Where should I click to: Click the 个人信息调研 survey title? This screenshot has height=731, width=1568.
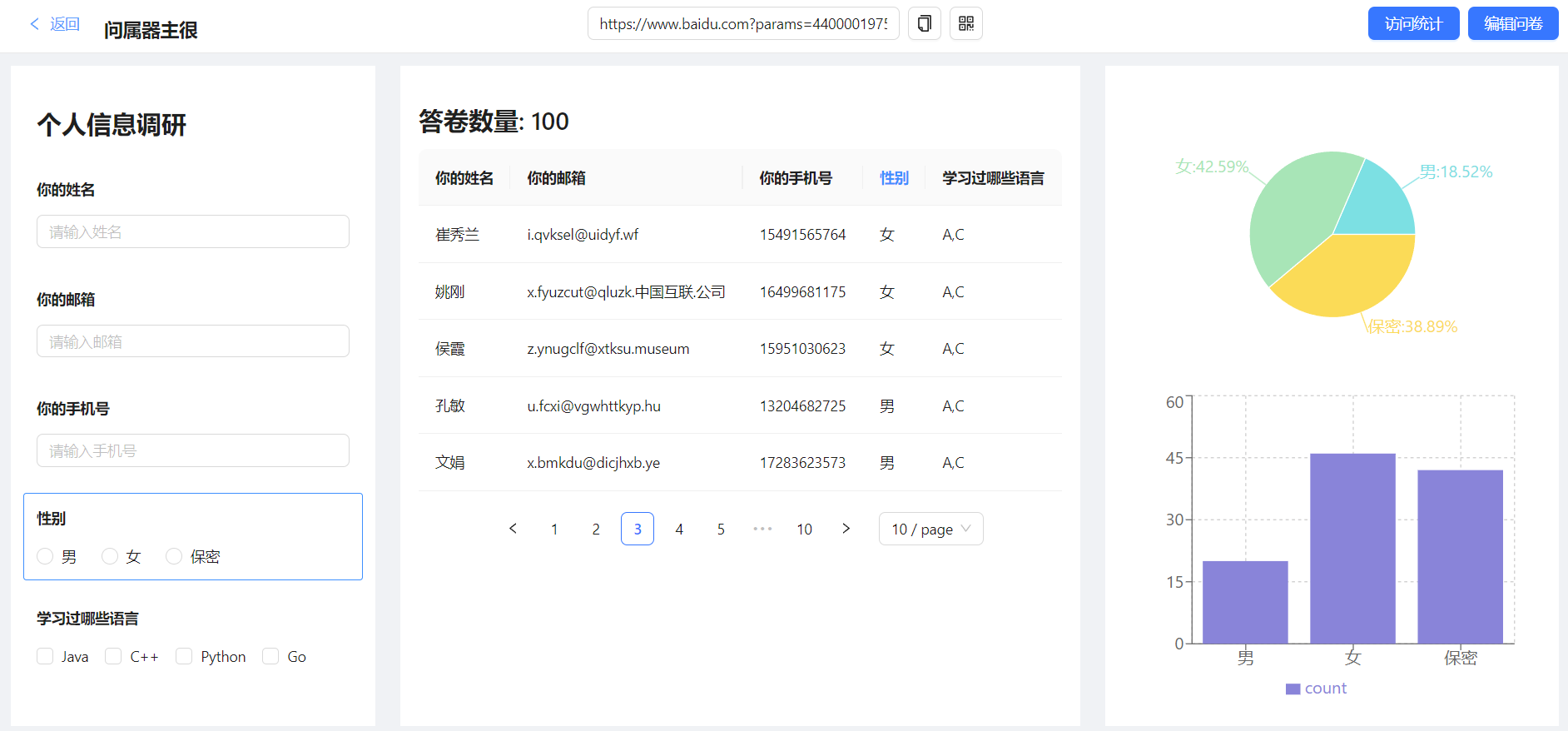[x=112, y=125]
